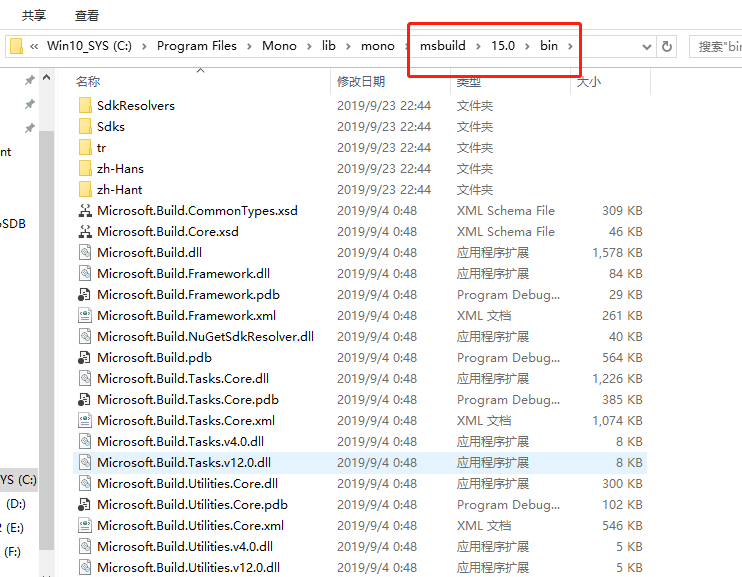Open the Sdks folder icon

(x=85, y=126)
